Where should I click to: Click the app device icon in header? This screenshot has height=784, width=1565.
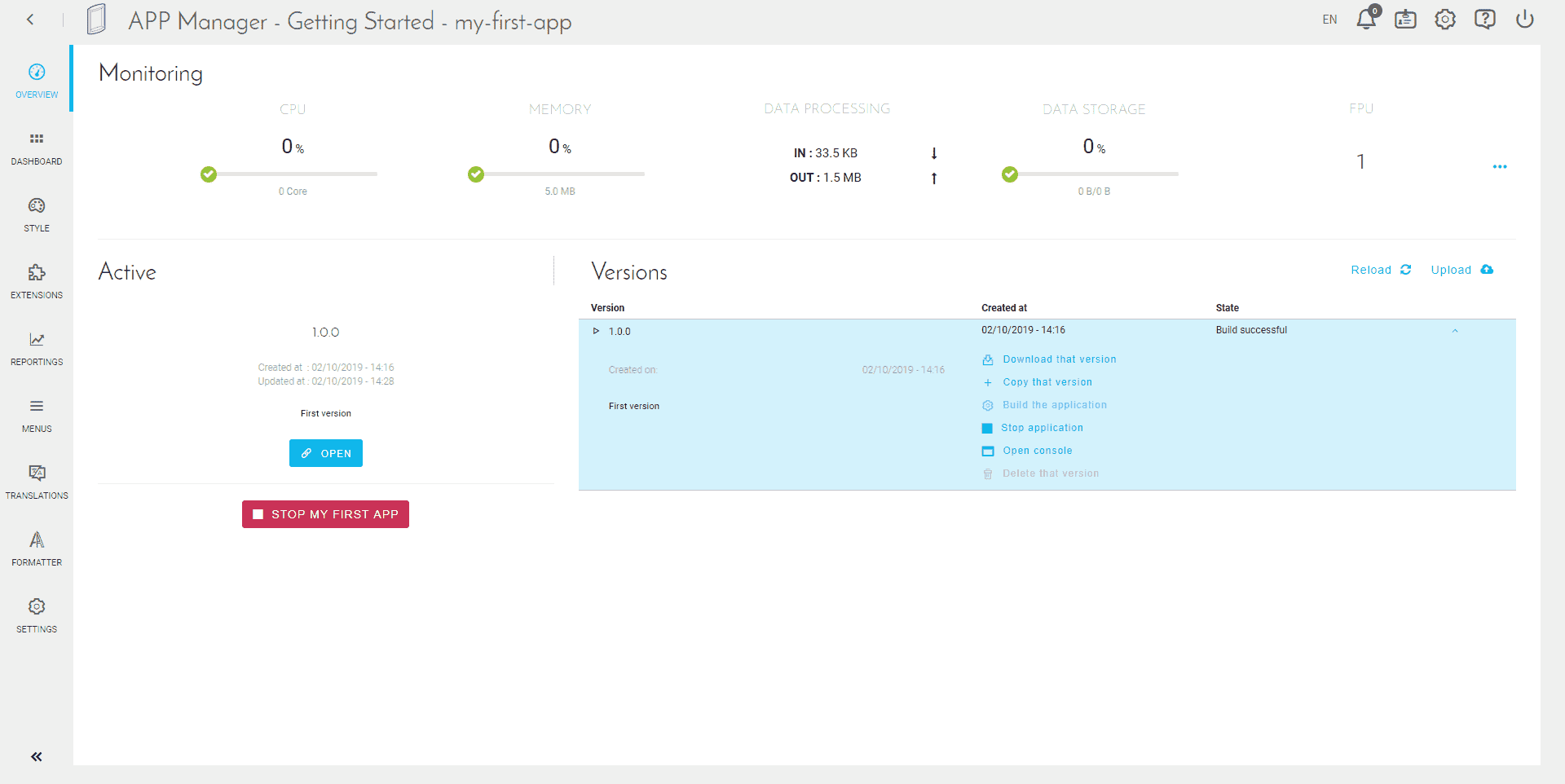96,20
